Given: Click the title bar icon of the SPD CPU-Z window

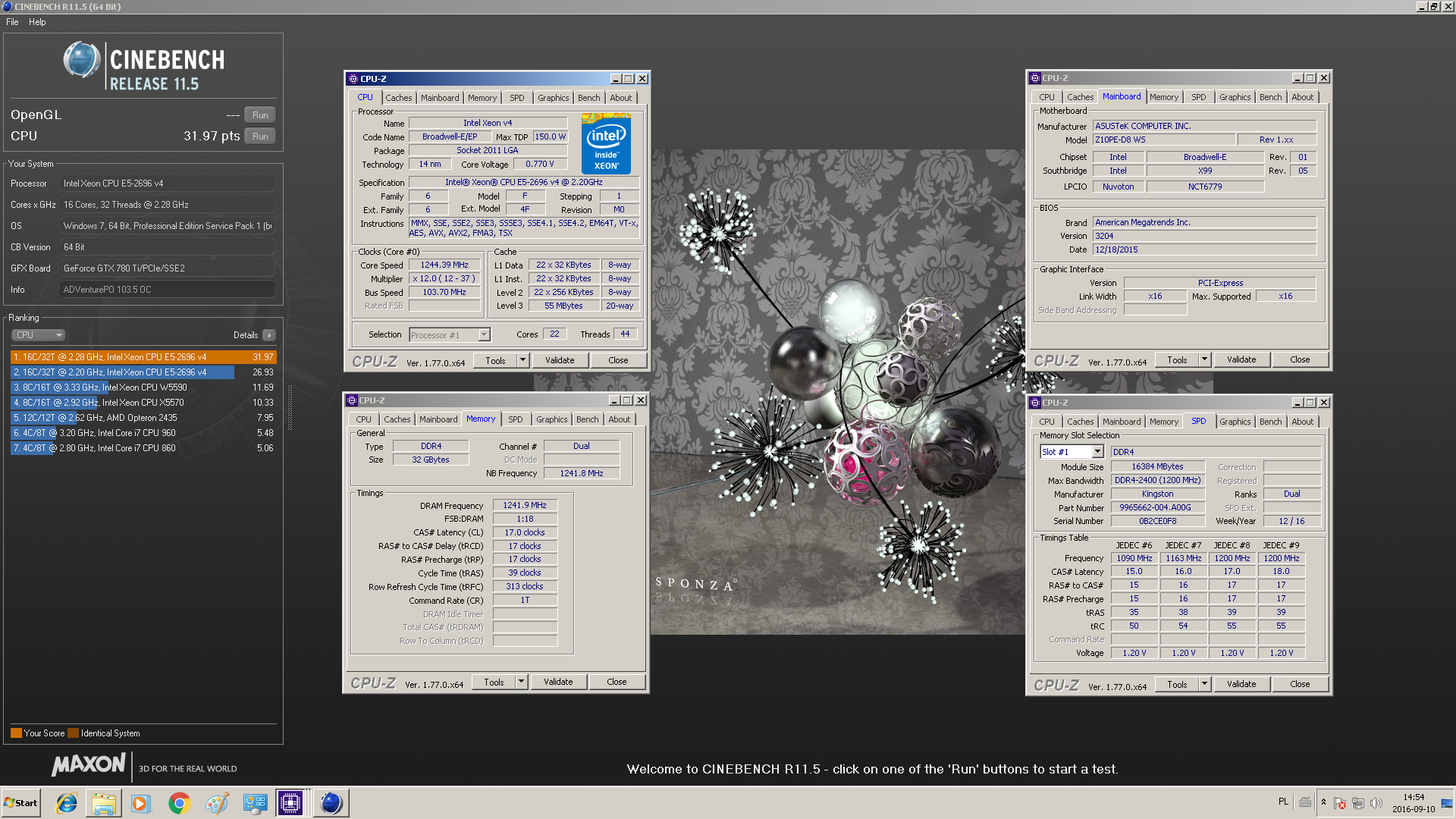Looking at the screenshot, I should click(x=1035, y=403).
